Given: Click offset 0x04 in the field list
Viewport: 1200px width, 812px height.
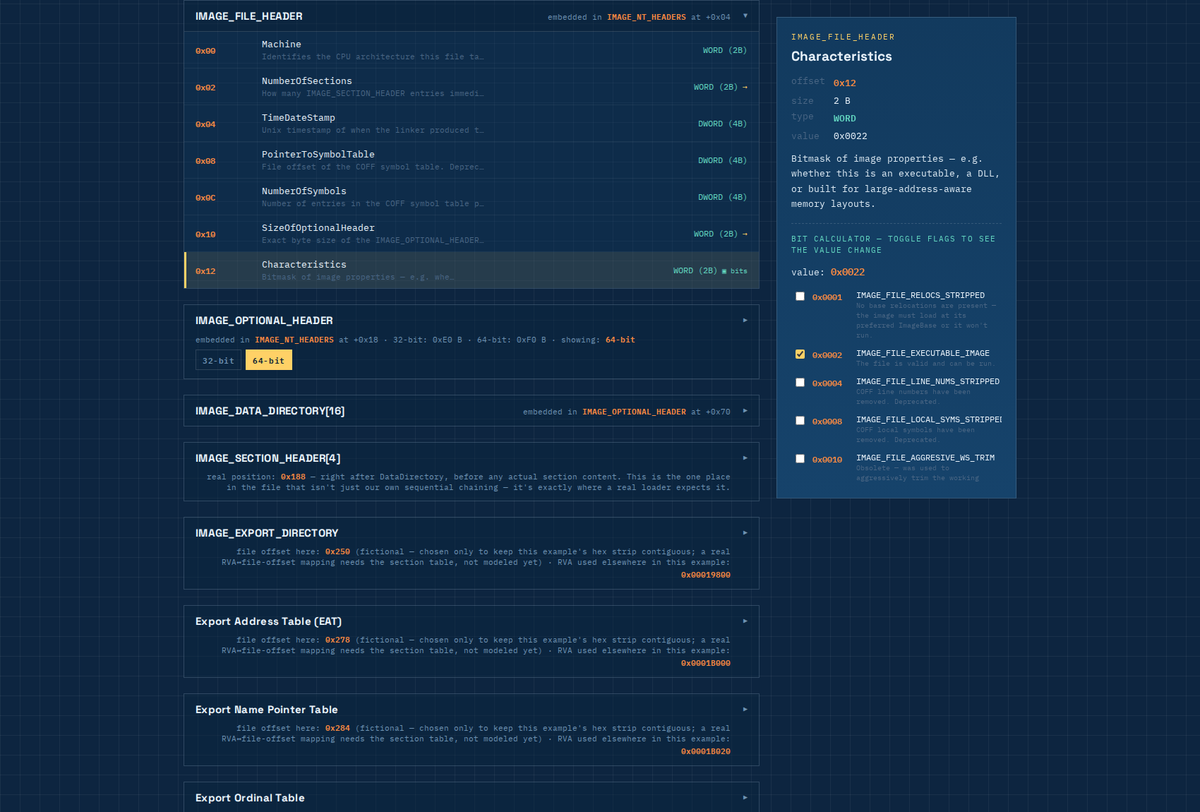Looking at the screenshot, I should tap(205, 124).
